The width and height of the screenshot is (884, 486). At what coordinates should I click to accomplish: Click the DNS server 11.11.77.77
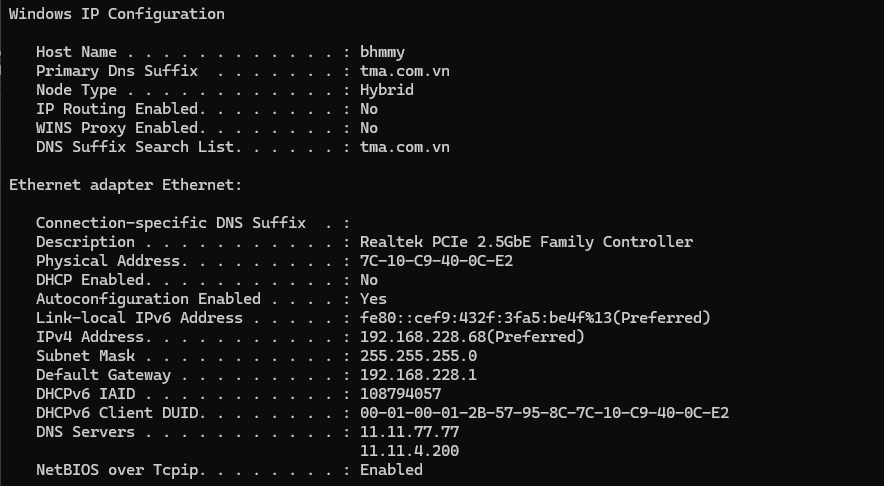(409, 432)
